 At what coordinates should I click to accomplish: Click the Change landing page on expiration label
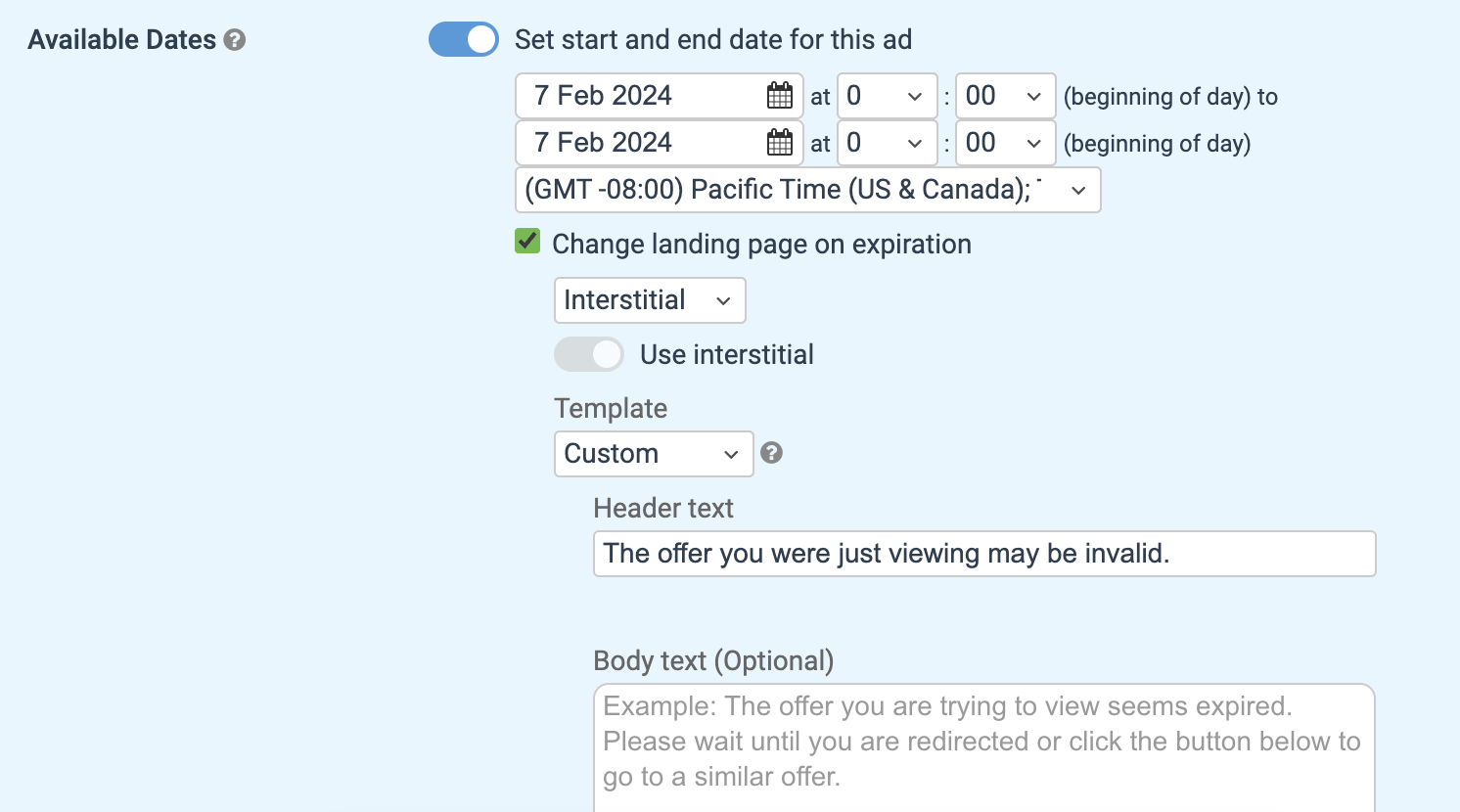(761, 245)
